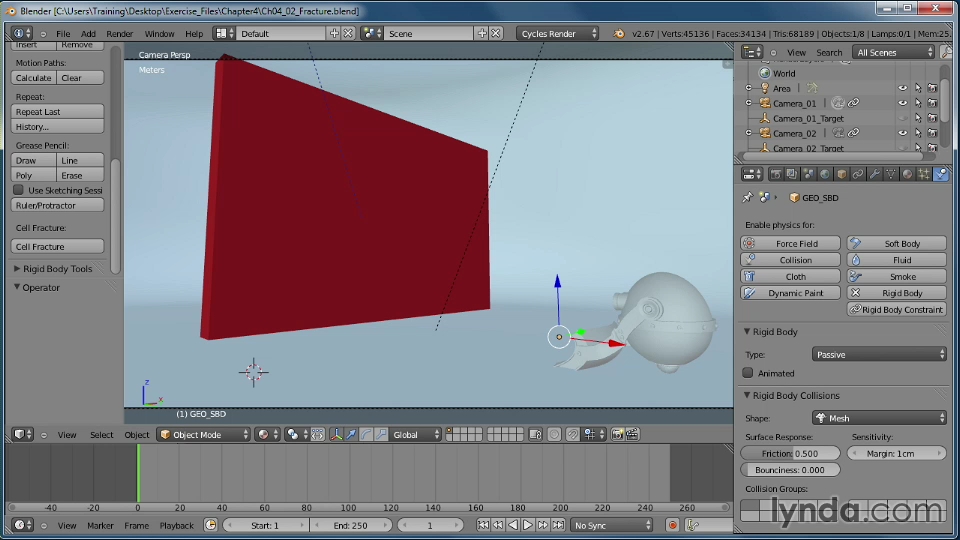Adjust the Friction 0.500 slider

790,453
